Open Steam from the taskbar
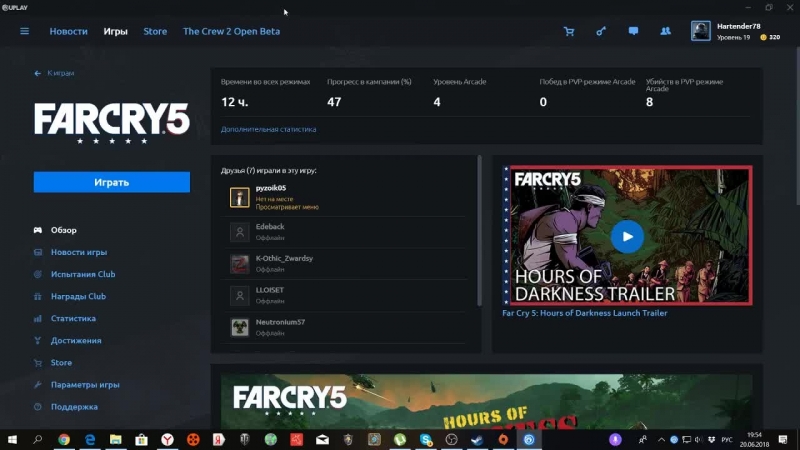The height and width of the screenshot is (450, 800). tap(477, 439)
